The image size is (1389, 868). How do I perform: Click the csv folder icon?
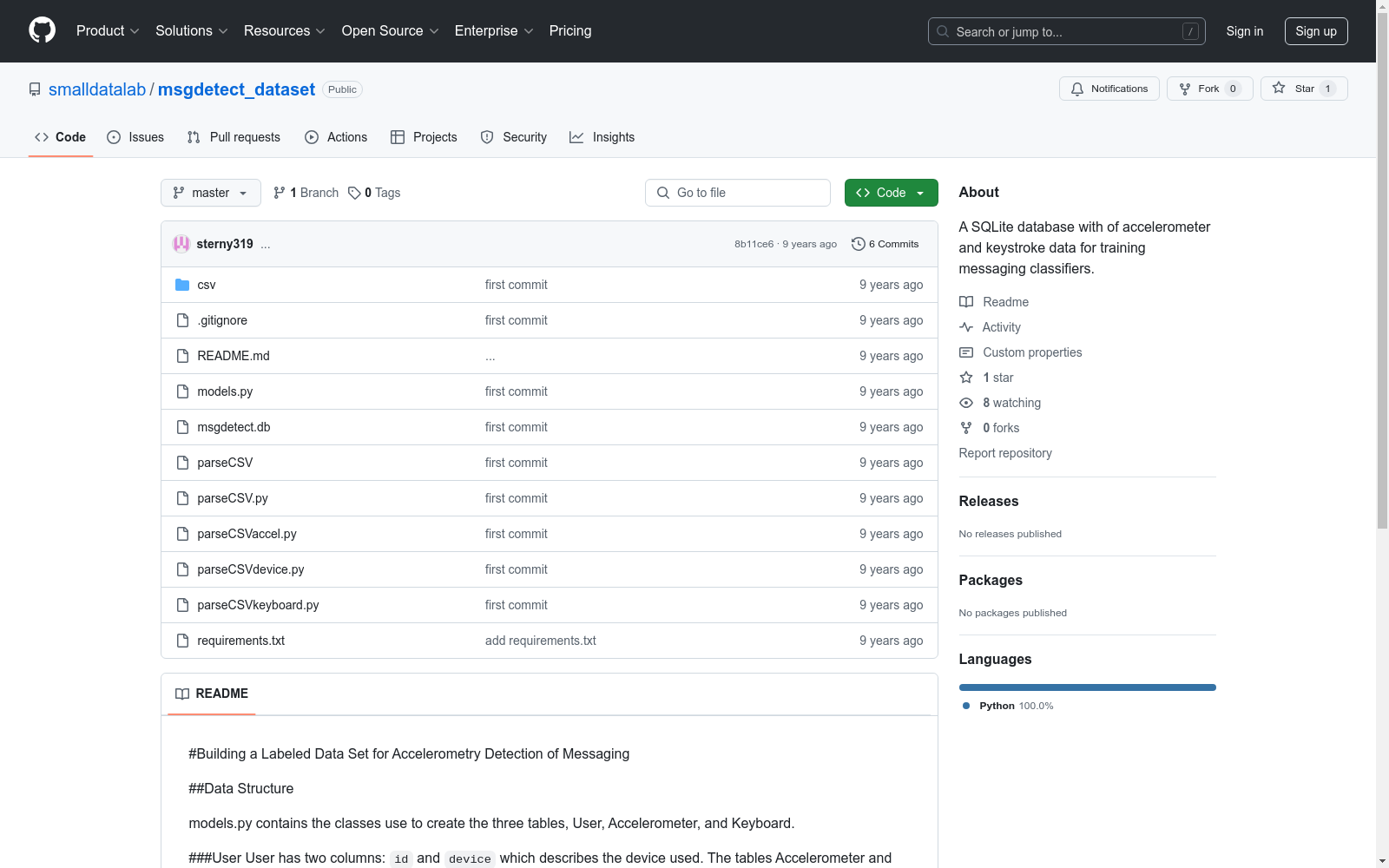182,285
